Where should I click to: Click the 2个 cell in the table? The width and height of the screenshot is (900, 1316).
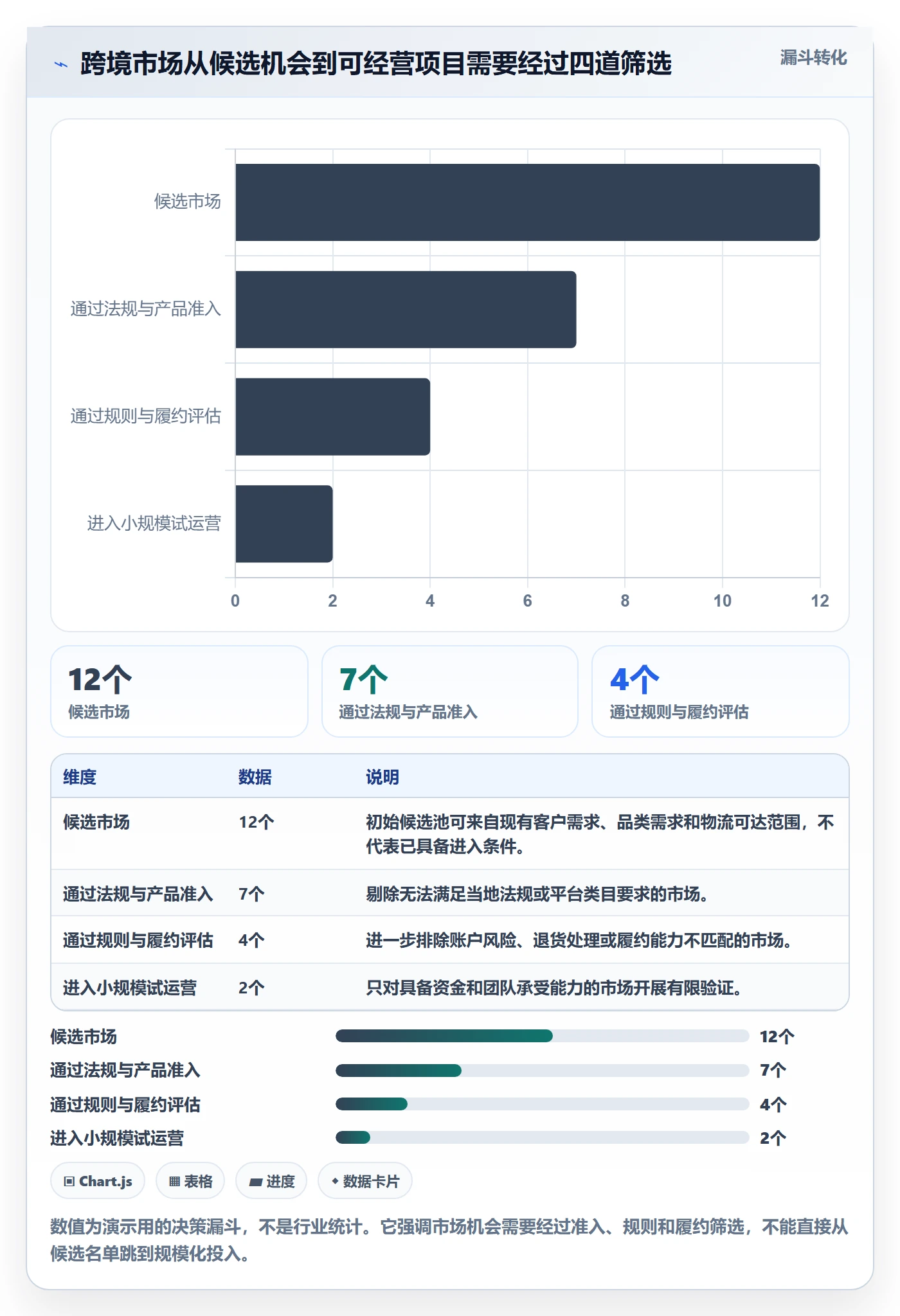coord(251,988)
